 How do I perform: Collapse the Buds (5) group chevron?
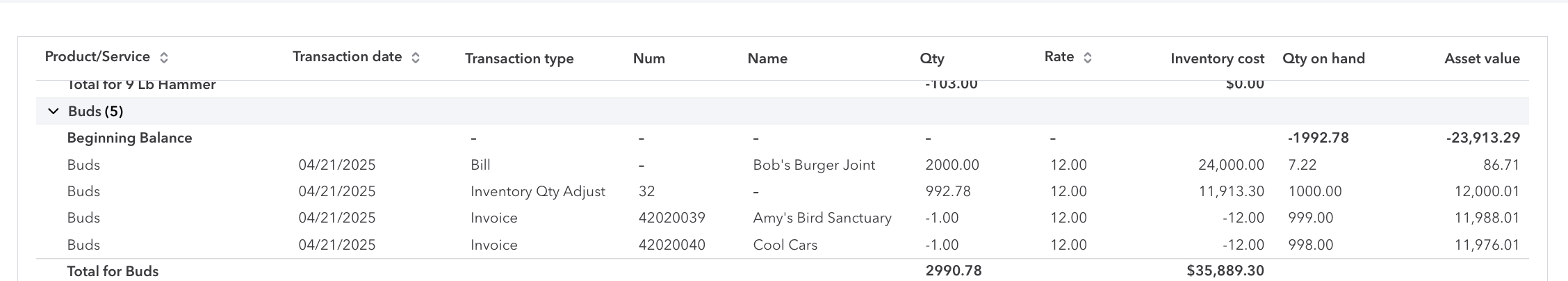53,111
